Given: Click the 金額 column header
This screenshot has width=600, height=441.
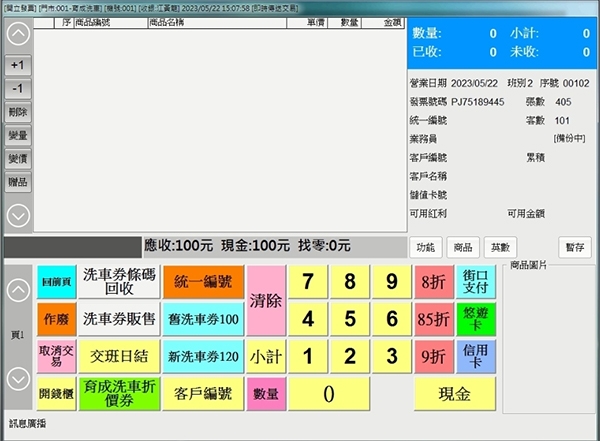Looking at the screenshot, I should [383, 23].
